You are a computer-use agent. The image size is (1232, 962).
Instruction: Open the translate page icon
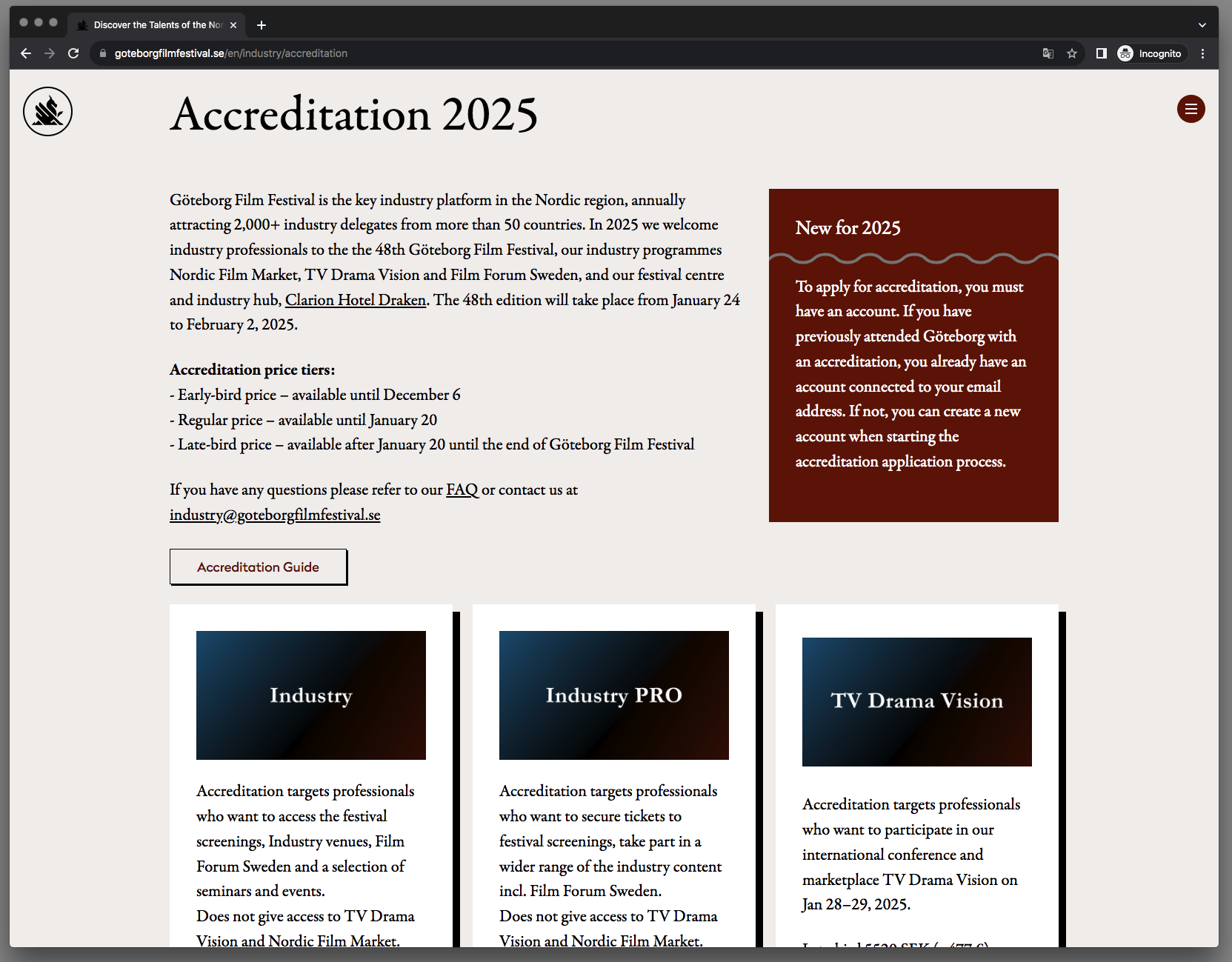coord(1048,53)
